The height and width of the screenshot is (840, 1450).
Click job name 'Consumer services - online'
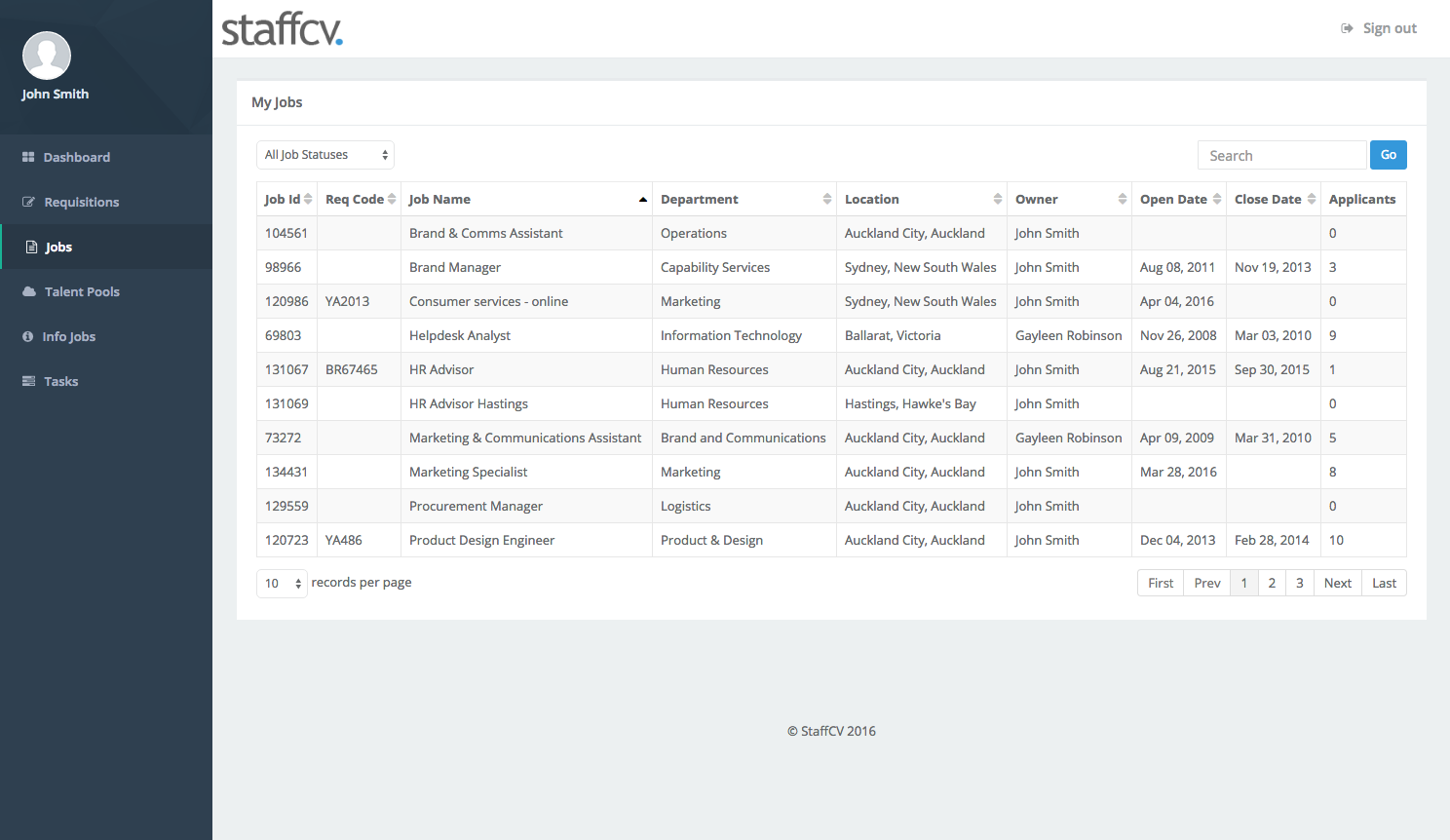tap(489, 301)
